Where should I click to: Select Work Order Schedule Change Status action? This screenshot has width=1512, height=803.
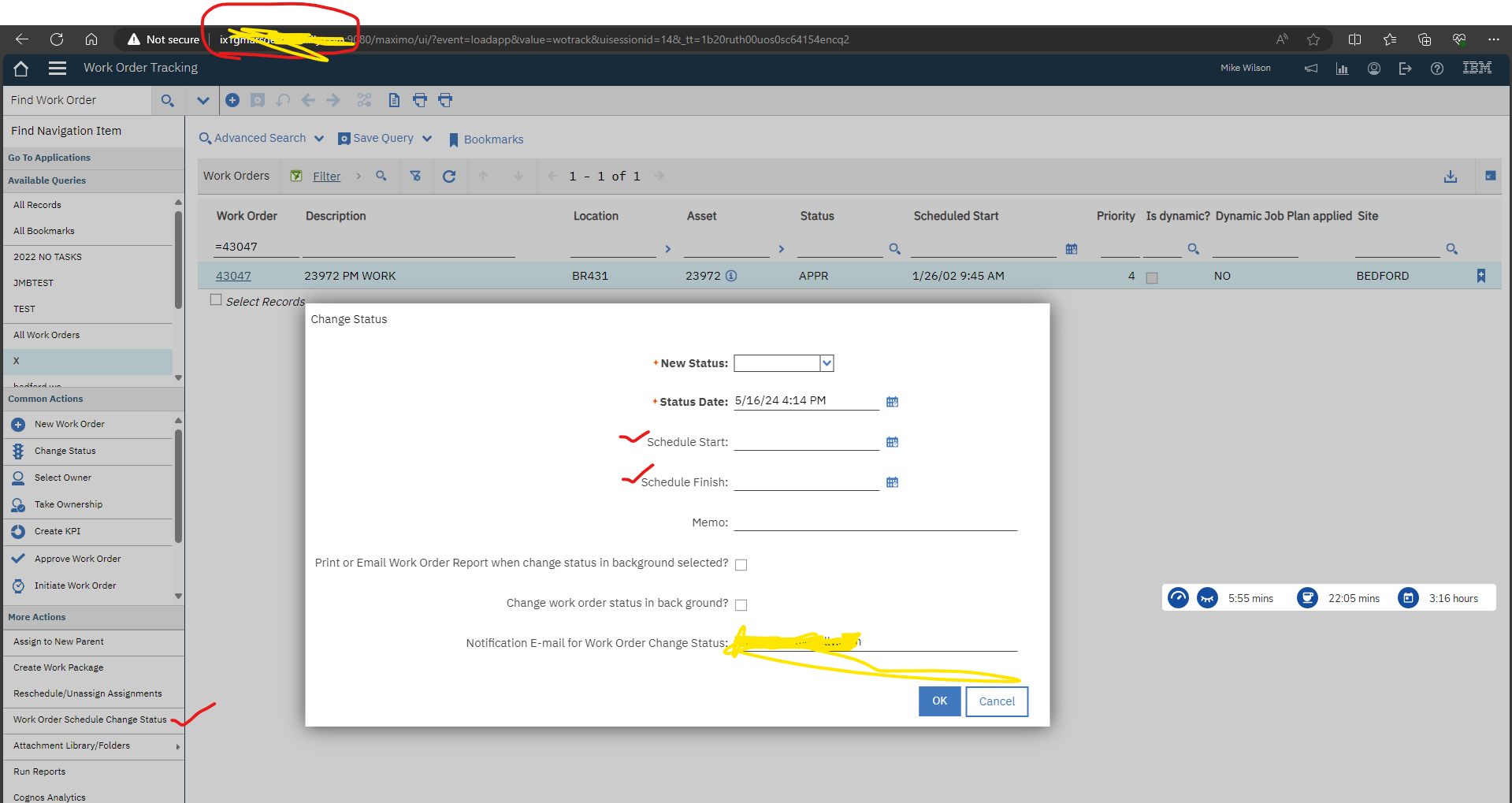tap(90, 719)
